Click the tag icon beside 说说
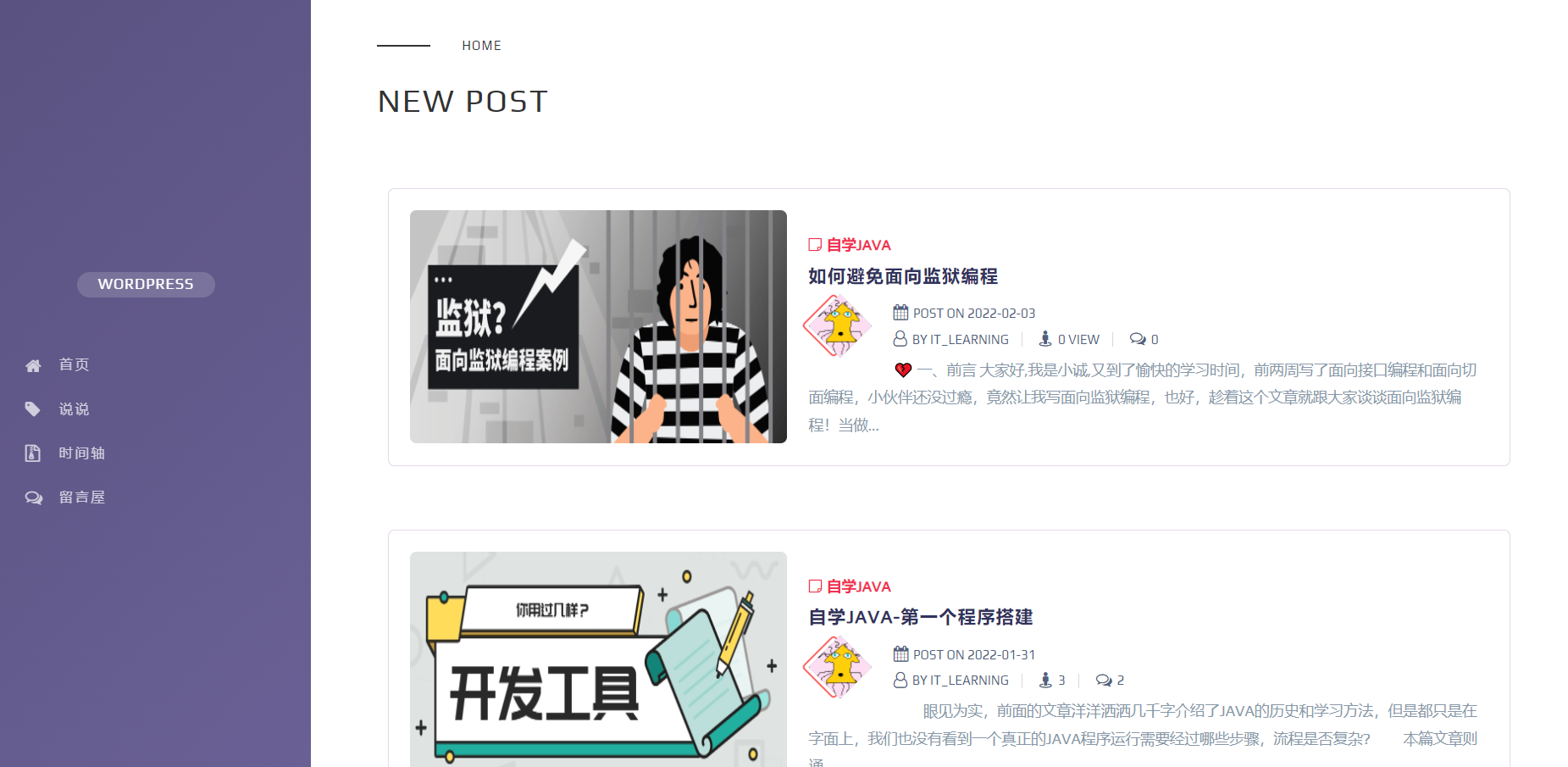1568x767 pixels. tap(33, 409)
